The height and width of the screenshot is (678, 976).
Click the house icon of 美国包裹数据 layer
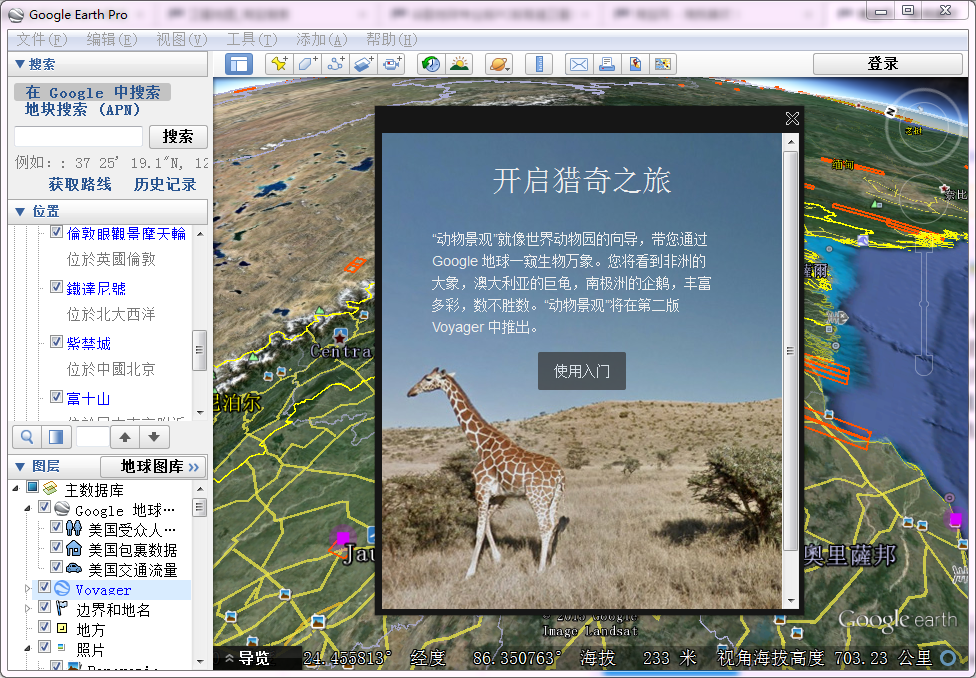tap(73, 549)
